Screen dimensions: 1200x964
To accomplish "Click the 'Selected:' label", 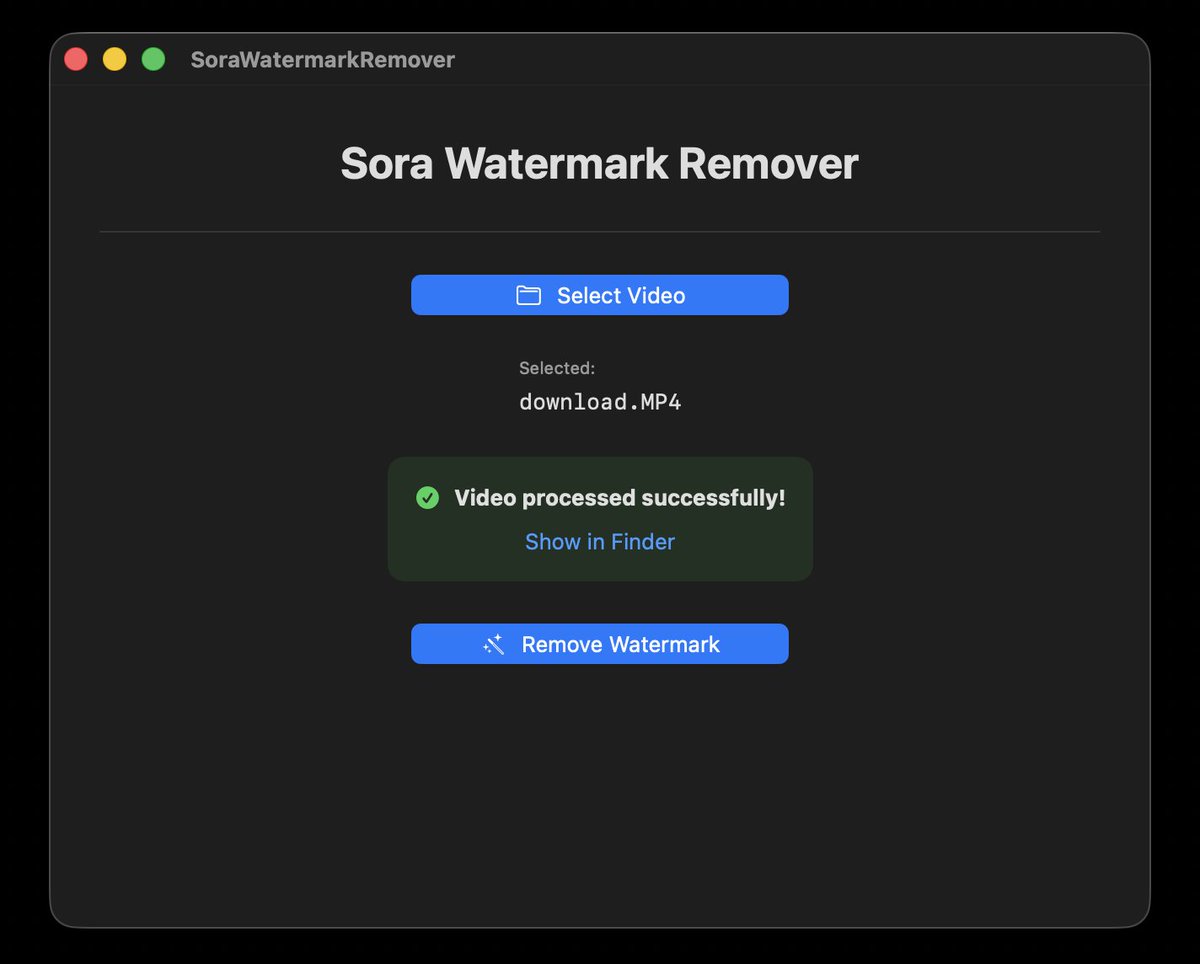I will coord(557,368).
